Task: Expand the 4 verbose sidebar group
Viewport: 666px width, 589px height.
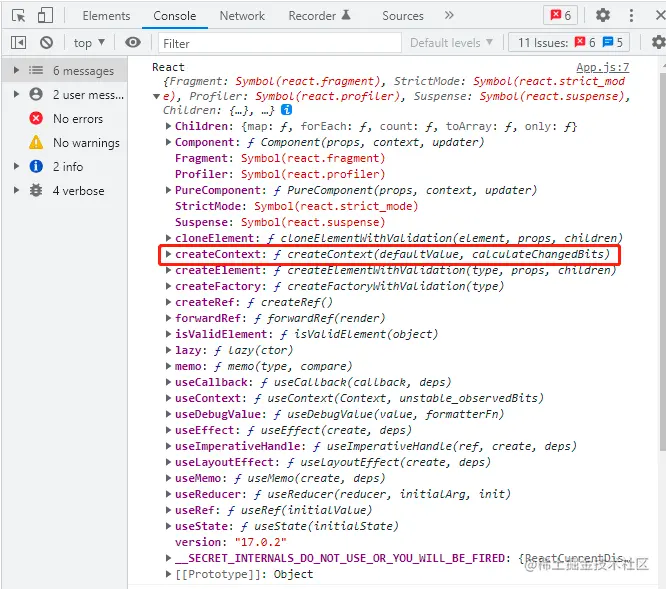Action: pos(16,190)
